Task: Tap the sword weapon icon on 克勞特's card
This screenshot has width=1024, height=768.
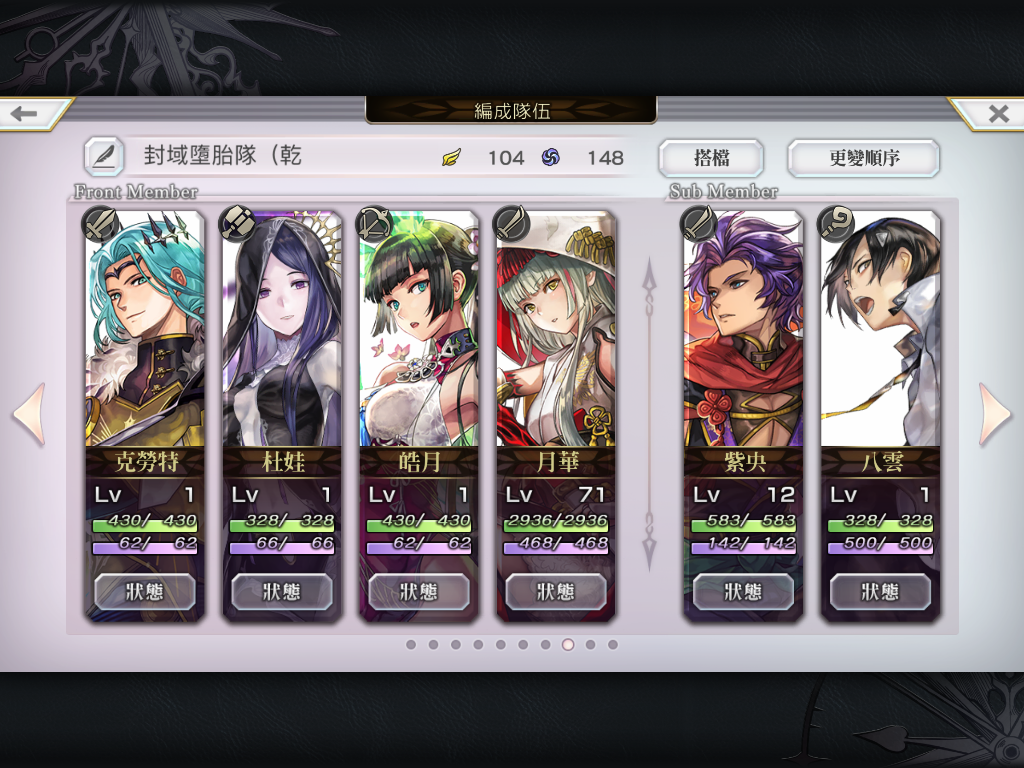Action: click(101, 224)
